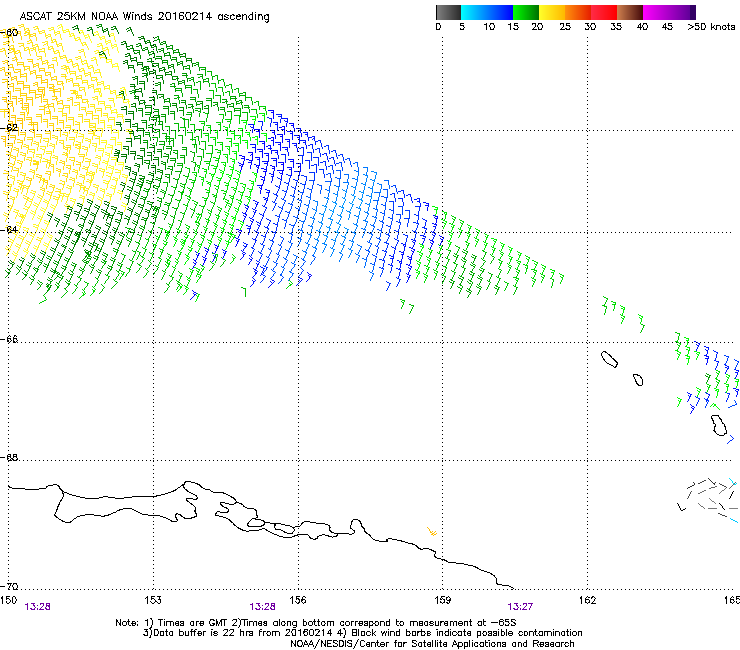Click the longitude label '159'
Viewport: 740px width, 650px height.
443,600
